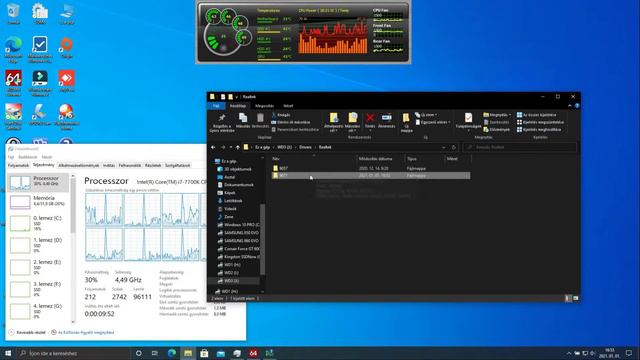Viewport: 640px width, 360px height.
Task: Switch to Folyamatok tab in Task Manager
Action: [x=18, y=166]
